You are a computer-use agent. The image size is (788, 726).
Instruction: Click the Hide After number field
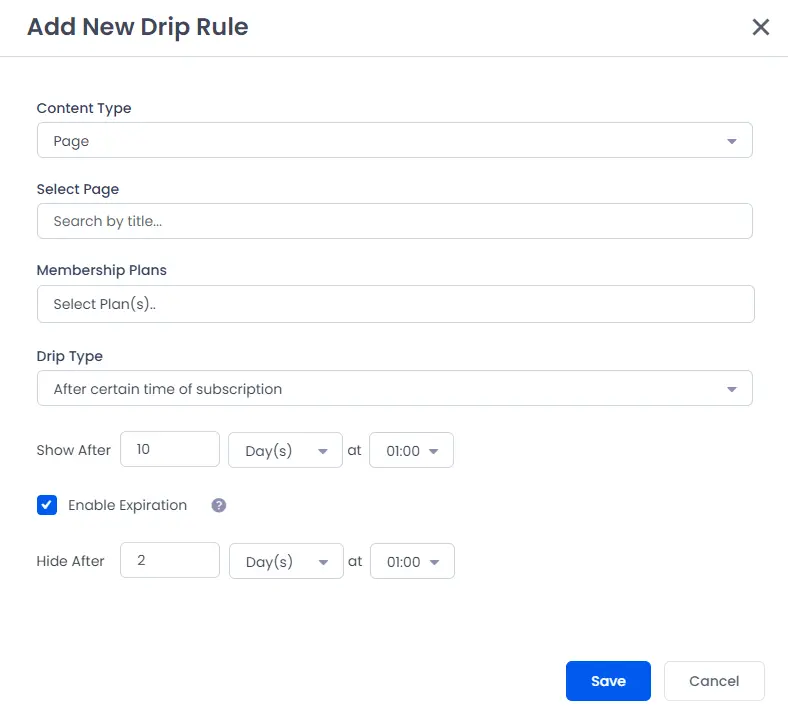169,561
